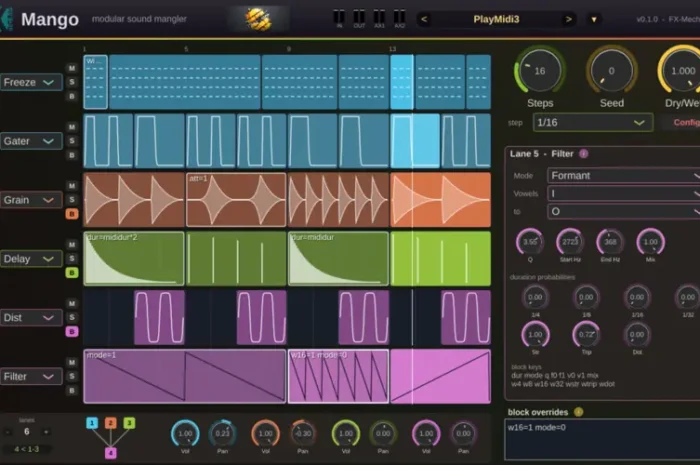This screenshot has height=465, width=700.
Task: Go to next preset with the right arrow
Action: [x=568, y=19]
